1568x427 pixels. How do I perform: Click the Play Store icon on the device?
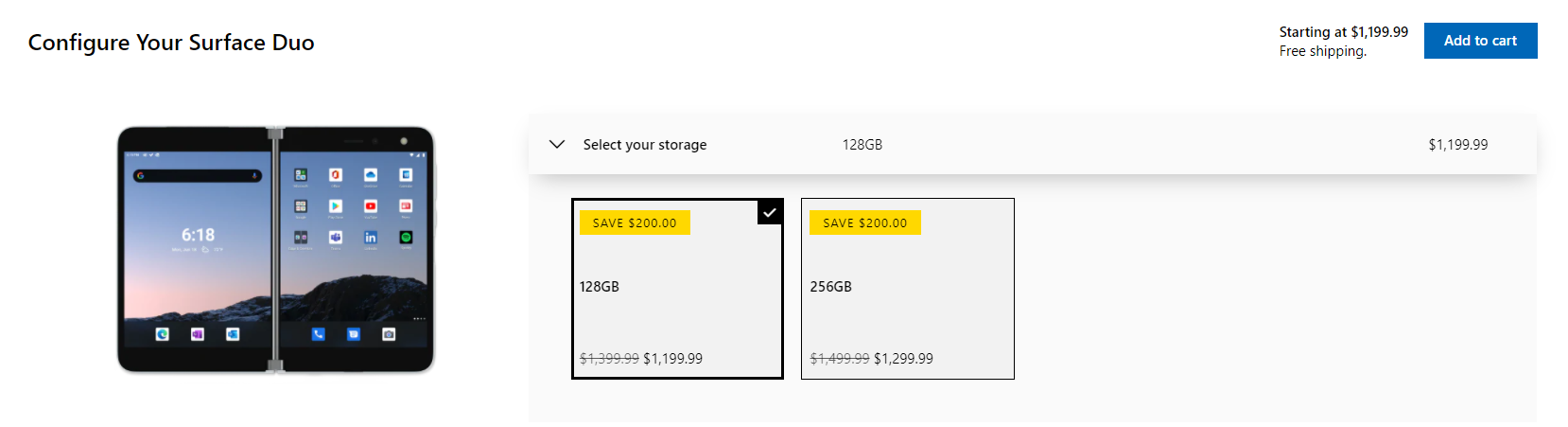click(336, 206)
